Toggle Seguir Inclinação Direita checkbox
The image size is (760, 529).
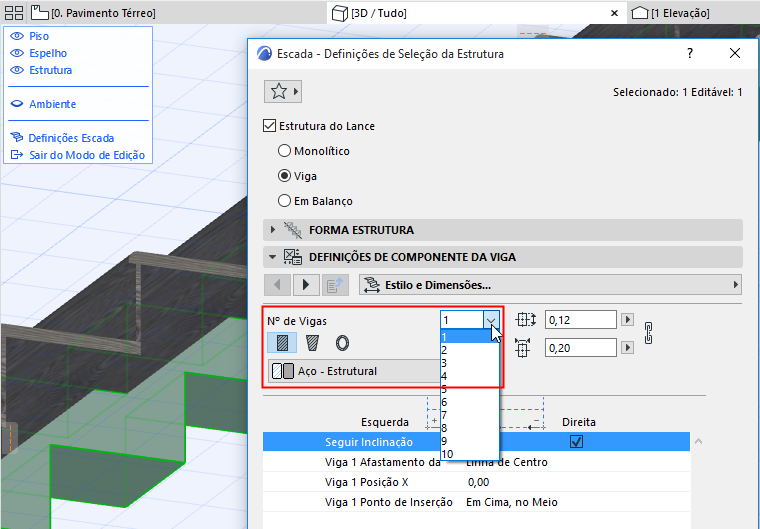pos(576,442)
